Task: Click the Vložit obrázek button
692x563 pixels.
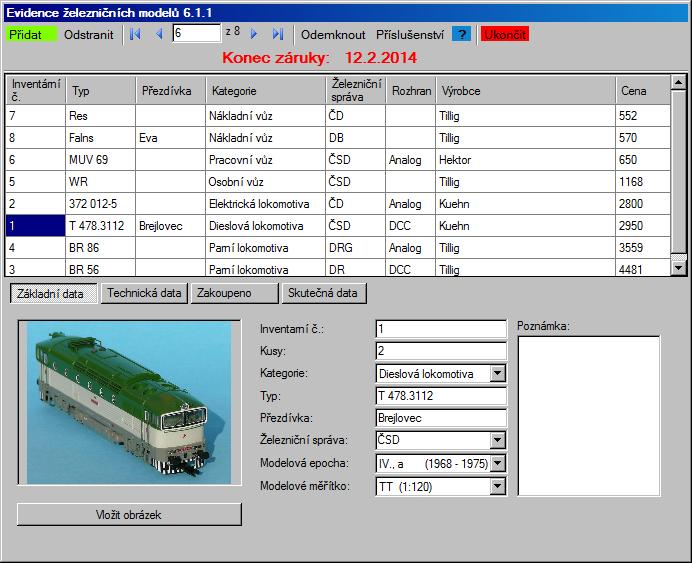Action: click(x=129, y=514)
